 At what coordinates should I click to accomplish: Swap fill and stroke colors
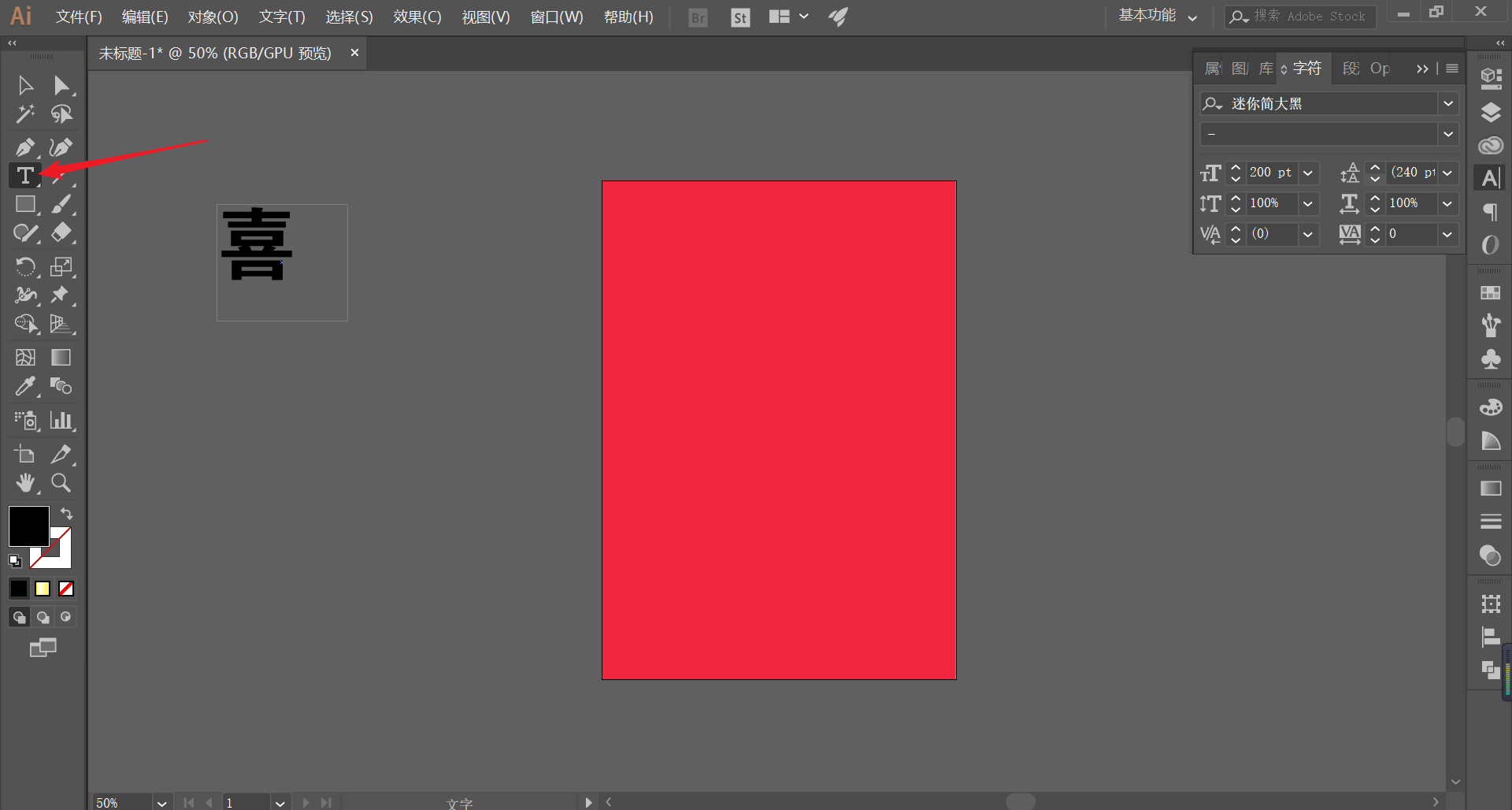[x=67, y=514]
